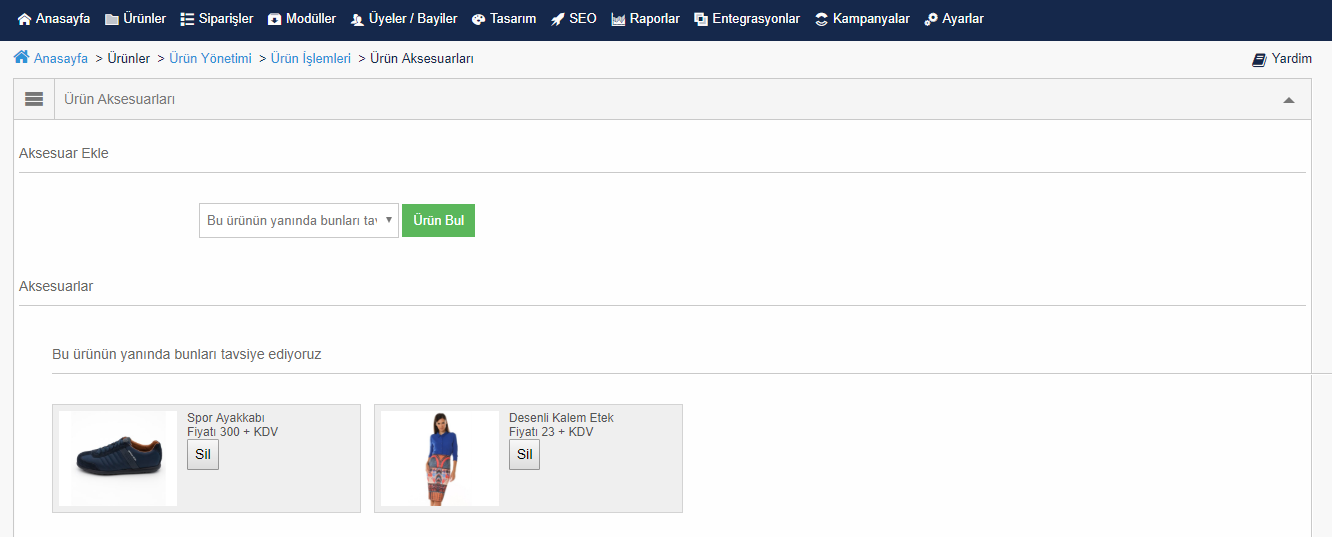Click the Ürün Aksesuarları breadcrumb text
The image size is (1332, 537).
tap(422, 59)
